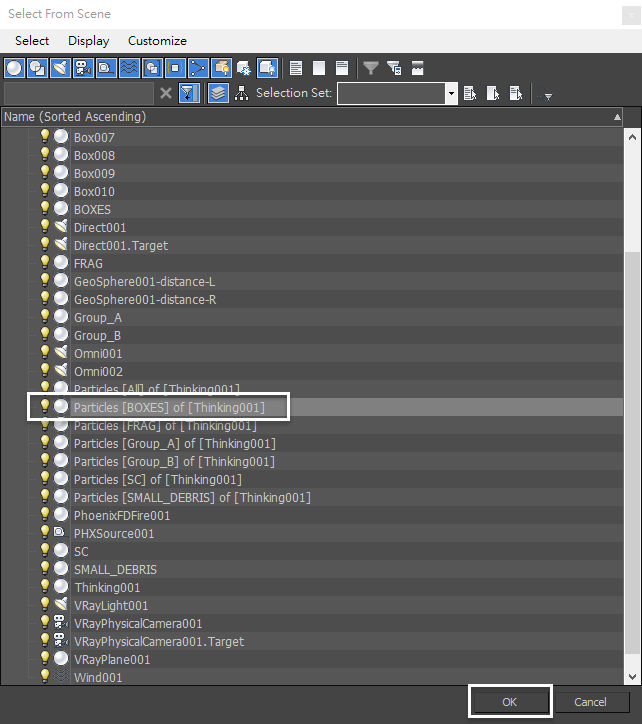
Task: Click the funnel with settings icon
Action: (394, 68)
